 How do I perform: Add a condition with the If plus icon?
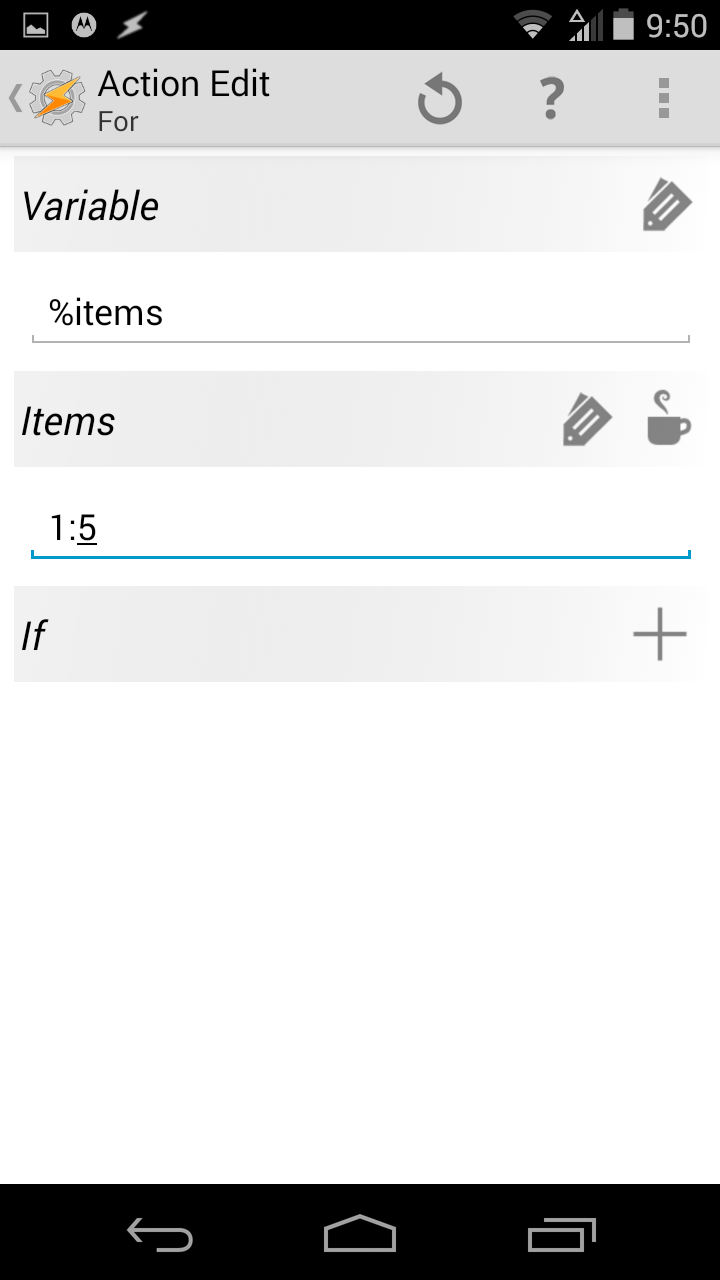coord(660,634)
